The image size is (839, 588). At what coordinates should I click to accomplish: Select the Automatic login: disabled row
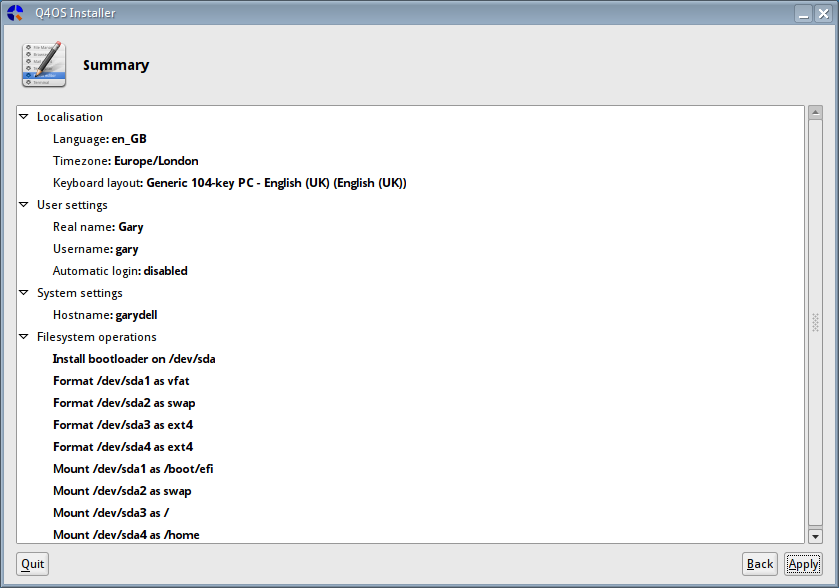pos(120,271)
